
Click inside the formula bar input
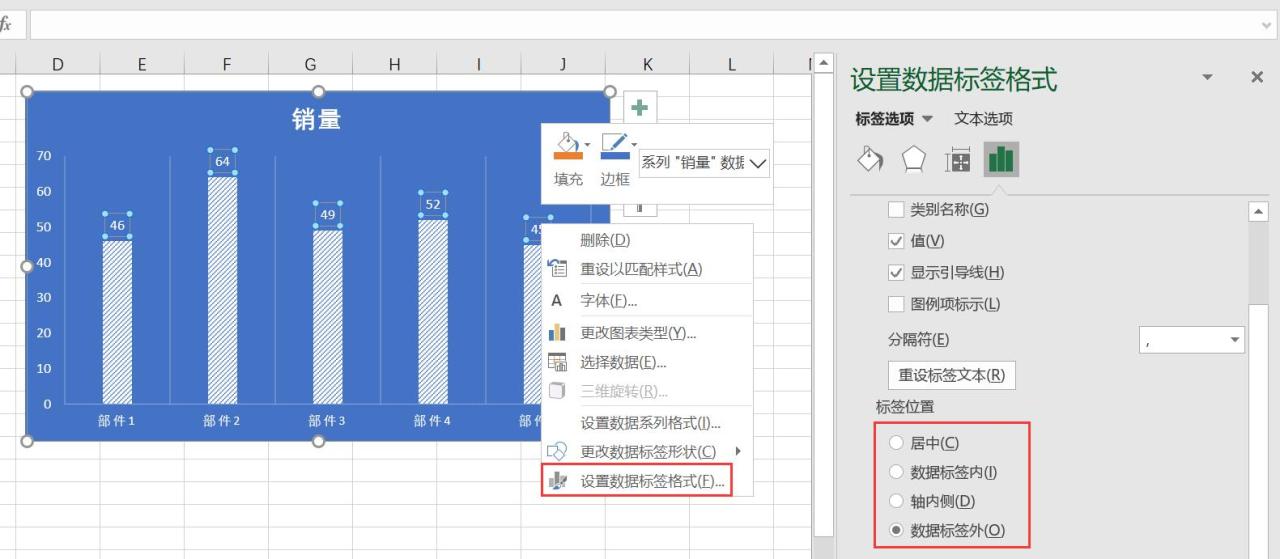[x=643, y=25]
